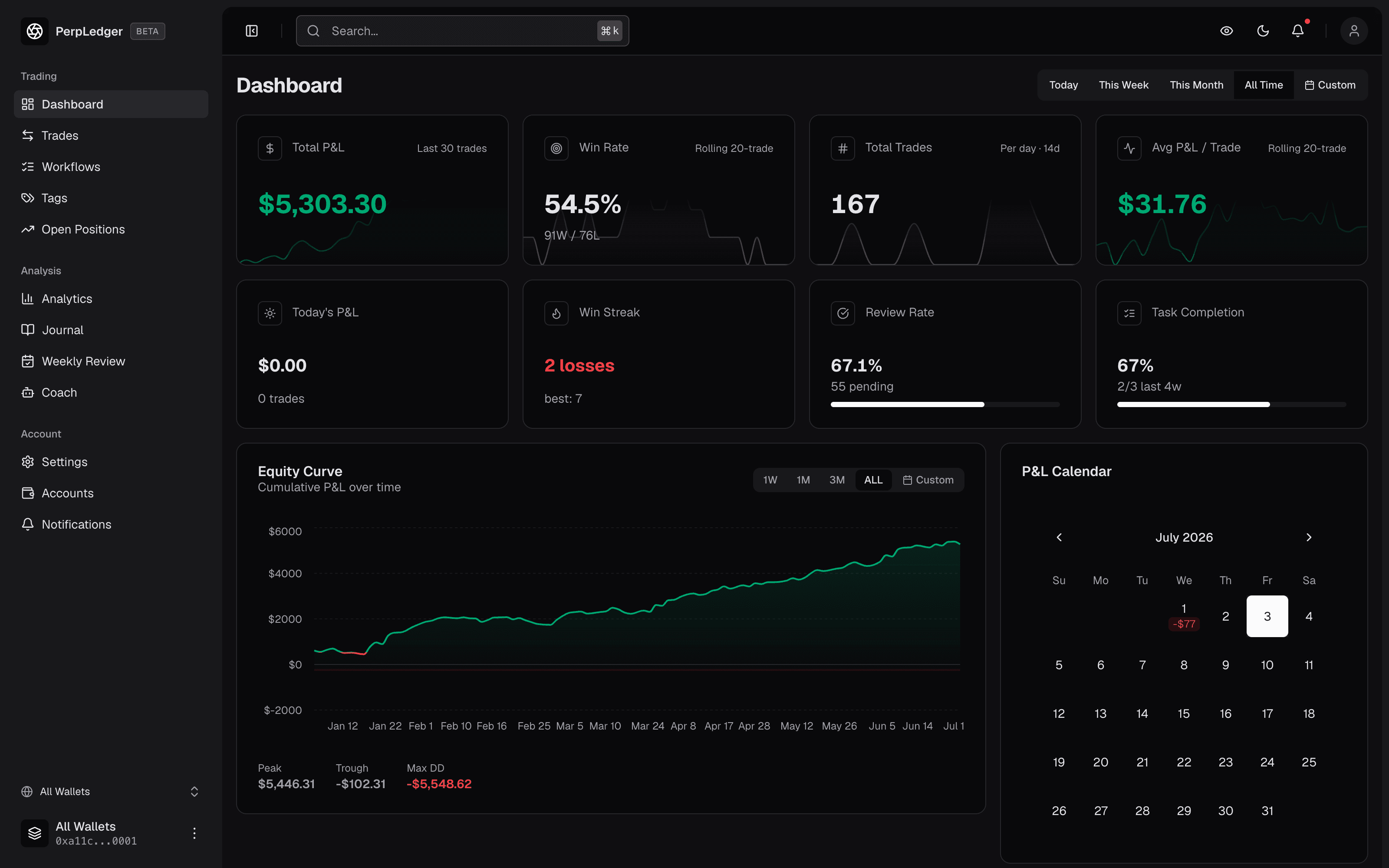Collapse the sidebar panel icon

pyautogui.click(x=252, y=31)
